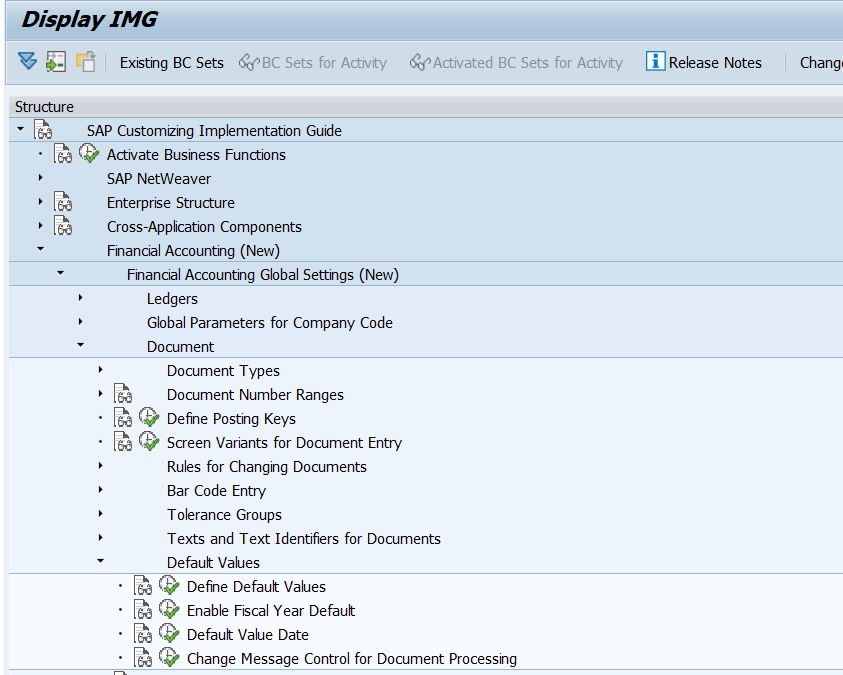
Task: Select Change Message Control for Document Processing text
Action: pyautogui.click(x=352, y=659)
